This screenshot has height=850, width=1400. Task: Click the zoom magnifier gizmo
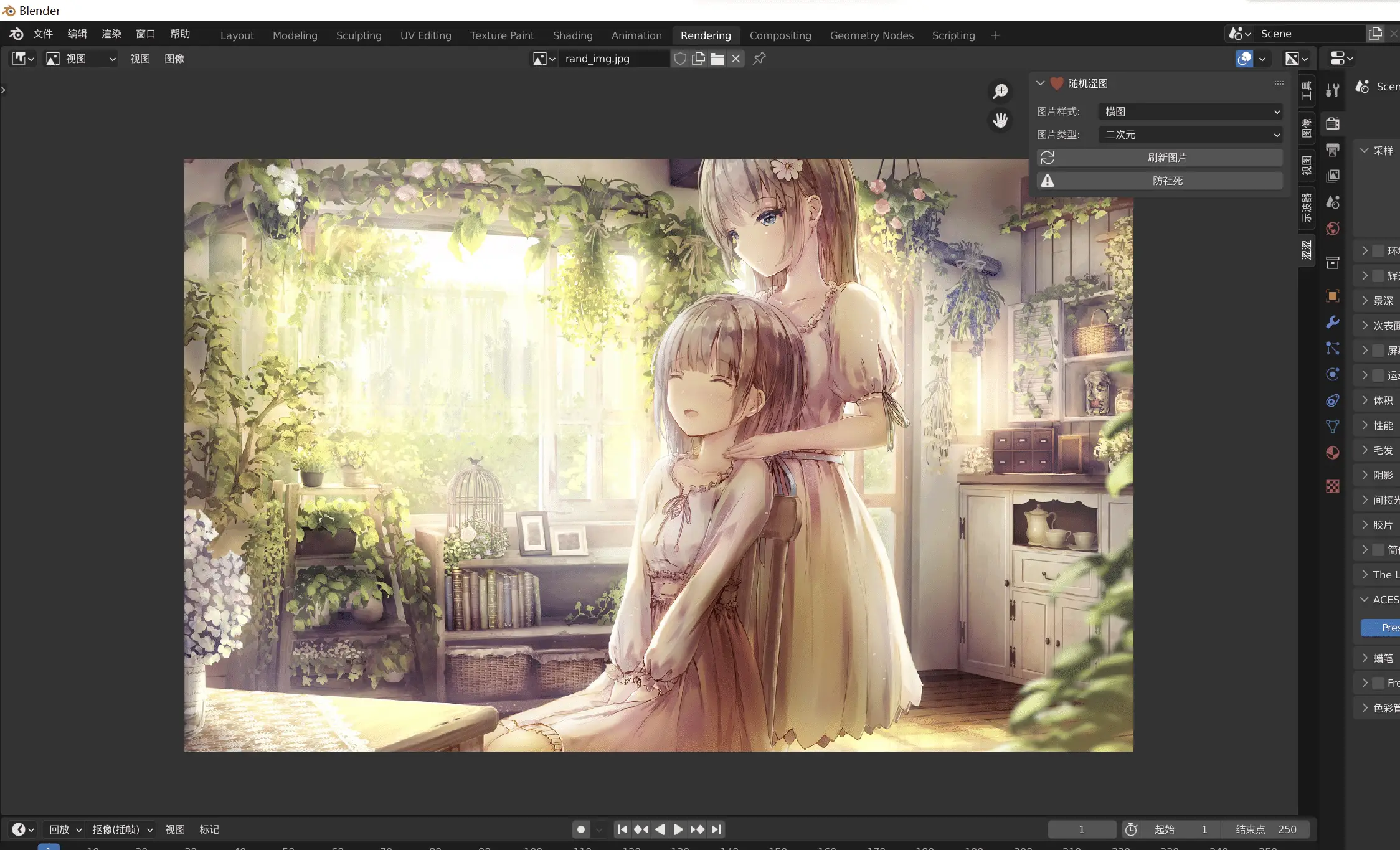tap(1000, 92)
